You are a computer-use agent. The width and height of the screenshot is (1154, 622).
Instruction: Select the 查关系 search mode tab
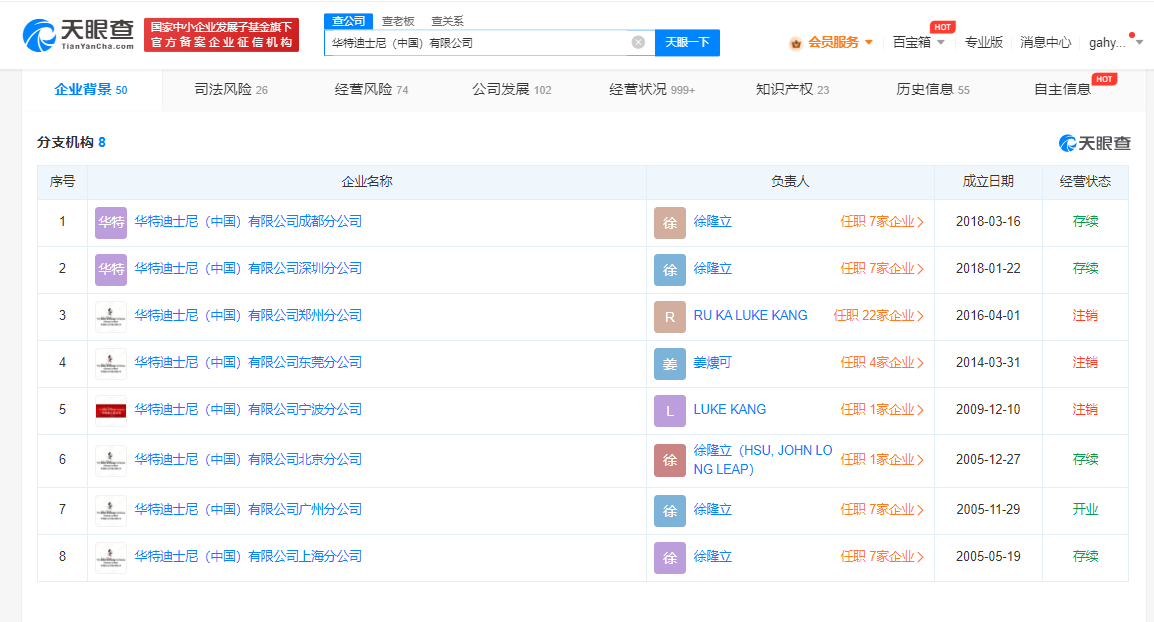coord(447,21)
